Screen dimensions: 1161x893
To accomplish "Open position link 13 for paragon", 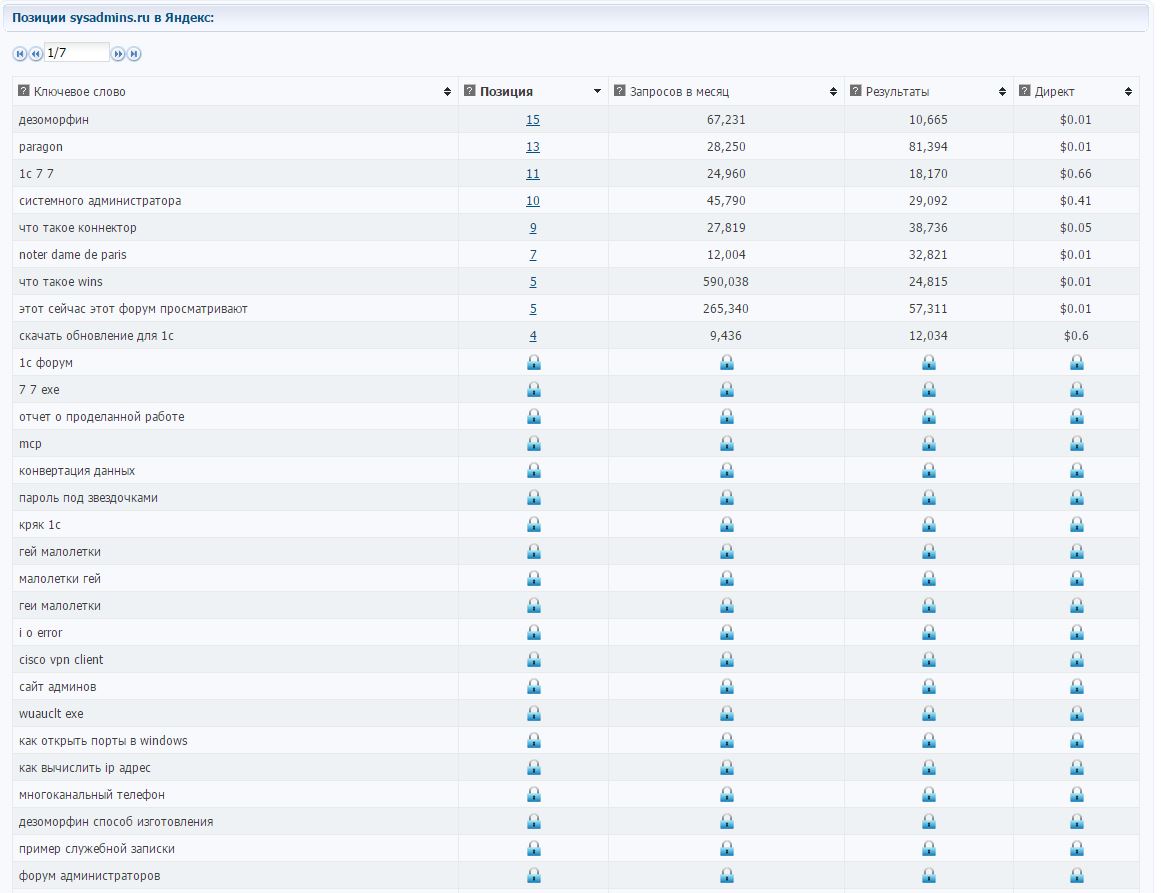I will pos(533,147).
